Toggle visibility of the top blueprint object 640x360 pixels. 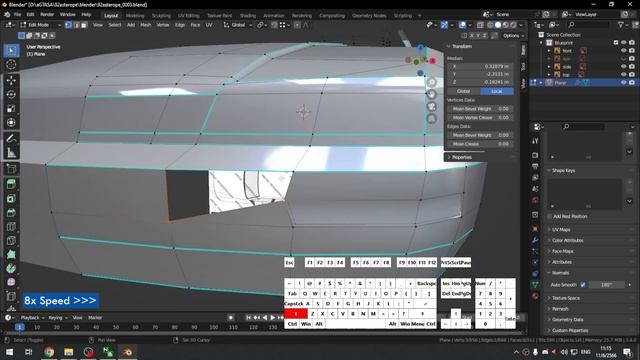click(x=623, y=74)
